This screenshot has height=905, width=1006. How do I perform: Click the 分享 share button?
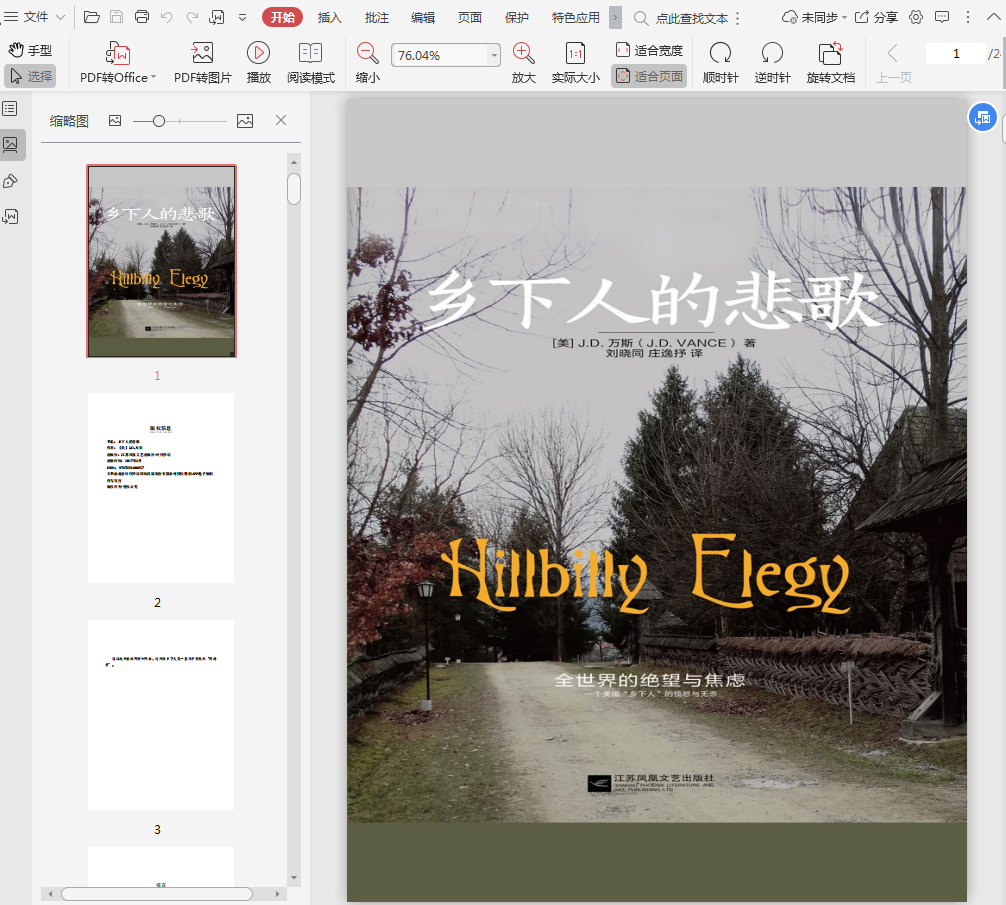(876, 17)
